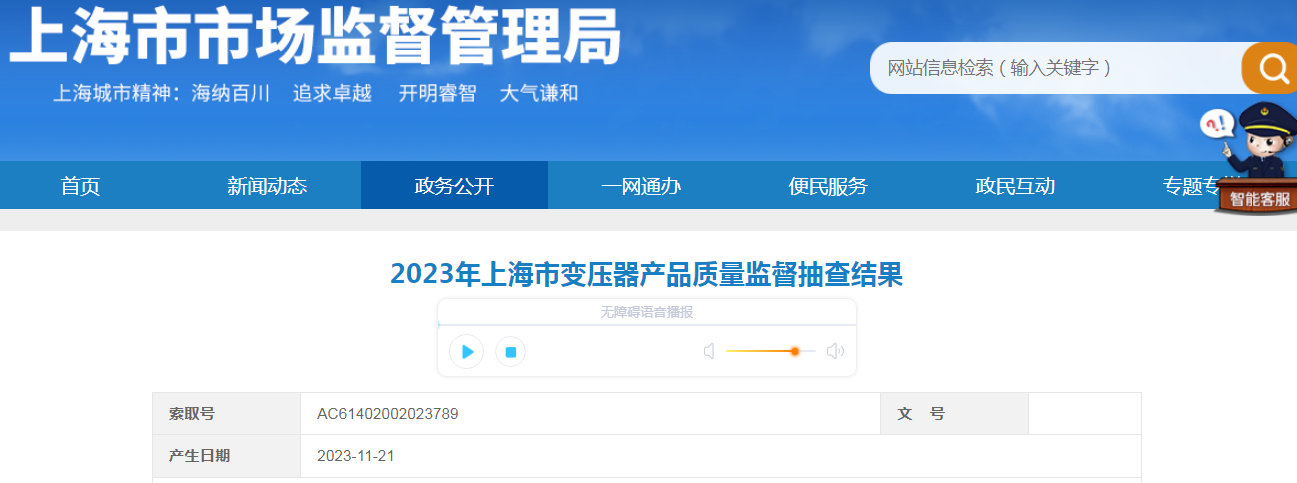1297x483 pixels.
Task: Go to the 首页 navigation item
Action: (80, 186)
